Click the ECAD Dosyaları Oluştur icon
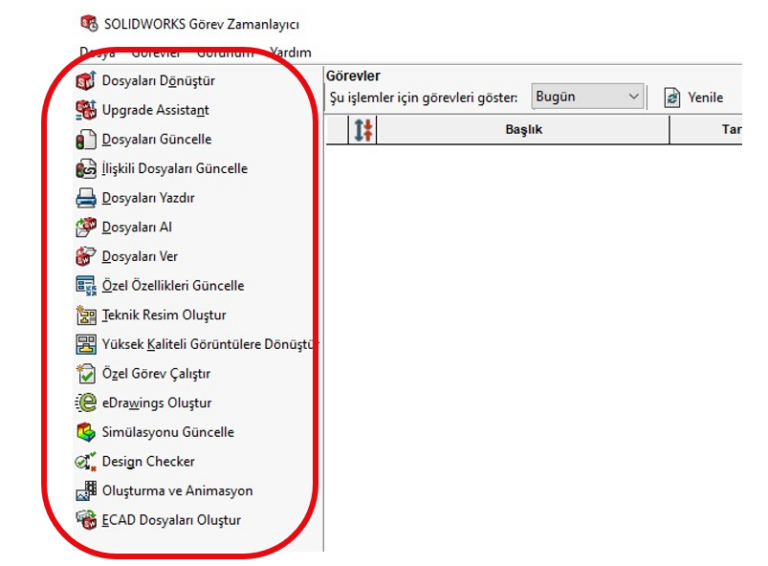 coord(86,520)
